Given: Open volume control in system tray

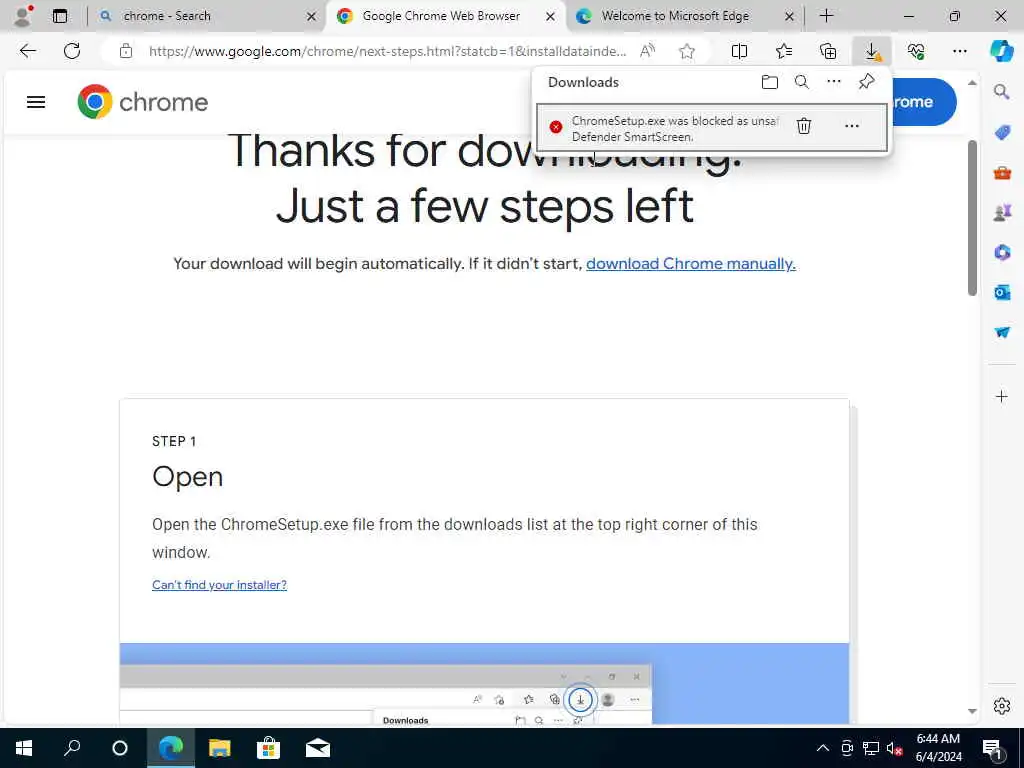Looking at the screenshot, I should (x=894, y=748).
